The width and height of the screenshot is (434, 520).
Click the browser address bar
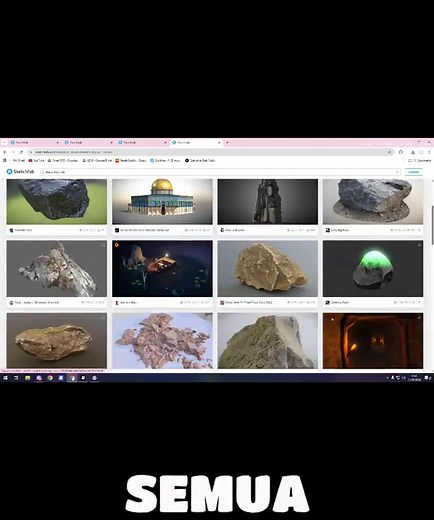210,152
